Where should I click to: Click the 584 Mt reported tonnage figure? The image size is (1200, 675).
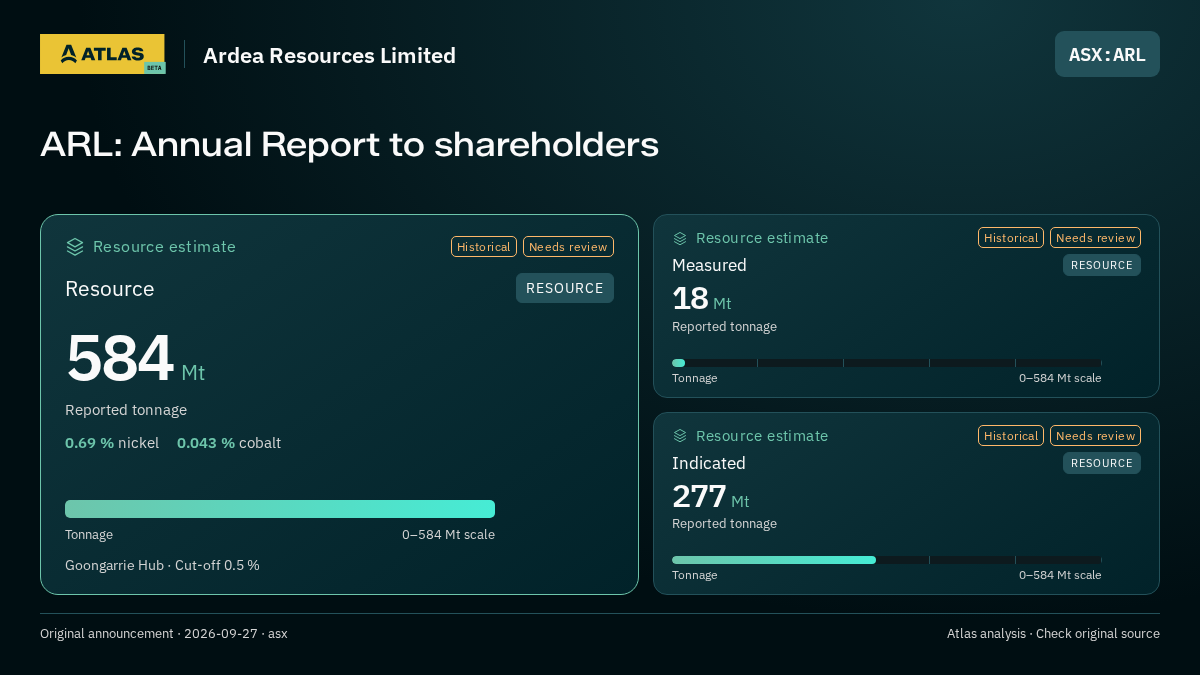click(x=135, y=359)
